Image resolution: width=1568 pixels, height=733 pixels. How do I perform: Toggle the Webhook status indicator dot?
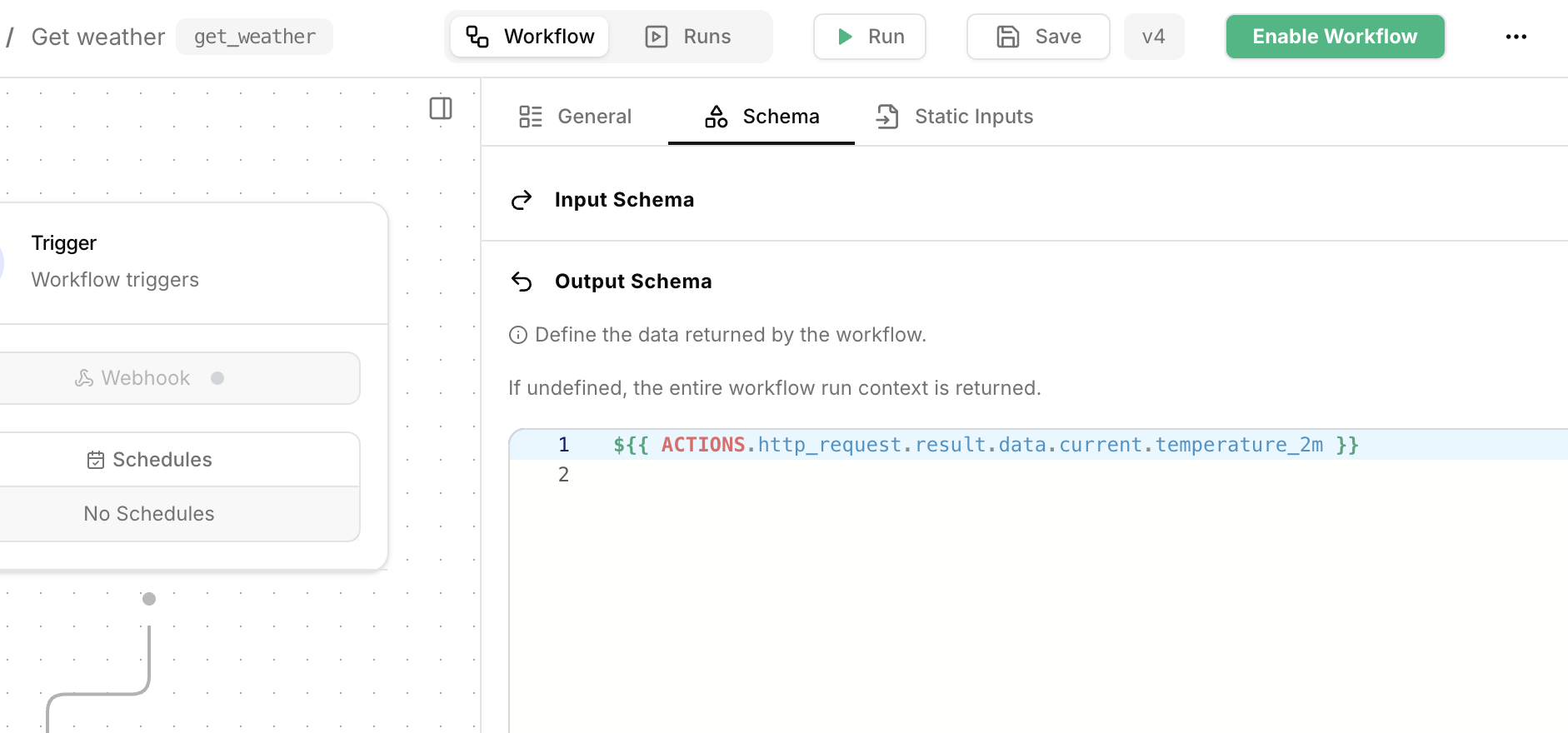point(217,378)
